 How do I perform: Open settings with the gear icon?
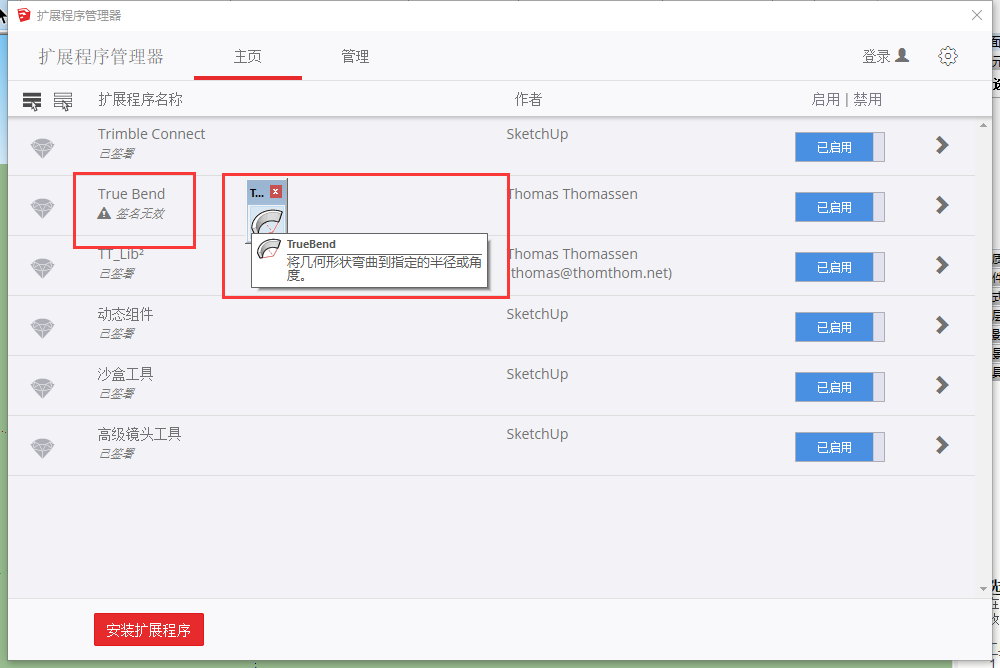point(948,56)
